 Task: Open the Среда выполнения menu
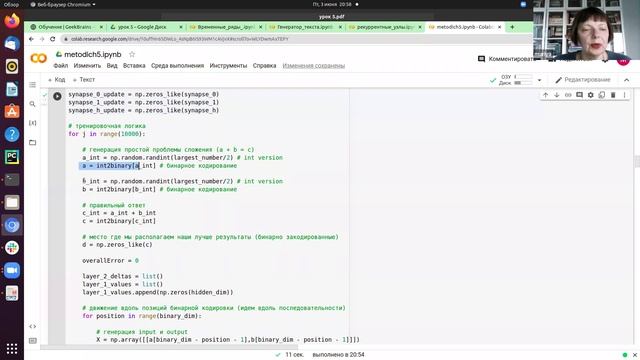177,66
